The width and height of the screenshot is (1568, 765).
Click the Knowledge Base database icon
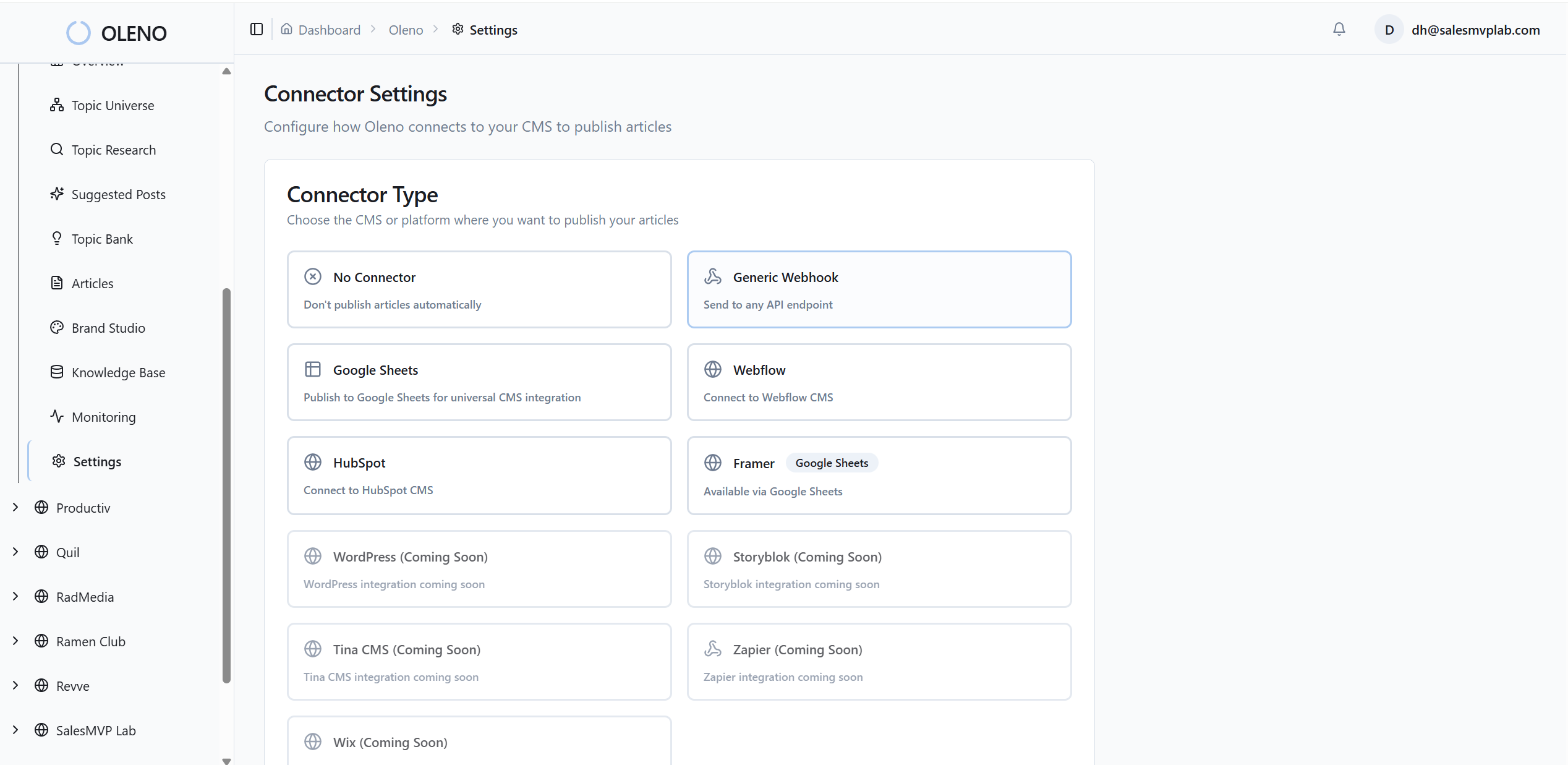click(57, 372)
